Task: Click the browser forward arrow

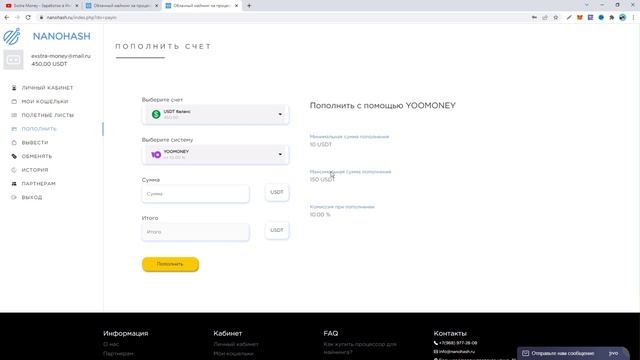Action: pyautogui.click(x=17, y=18)
